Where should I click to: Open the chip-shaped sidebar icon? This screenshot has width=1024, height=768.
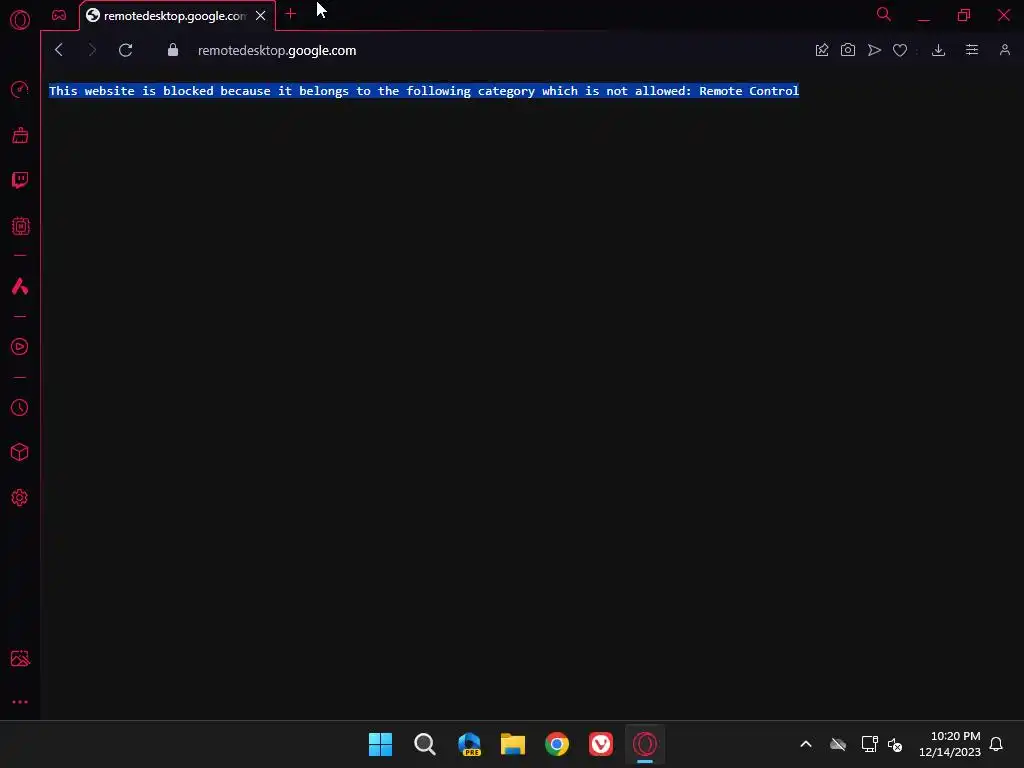click(x=20, y=226)
